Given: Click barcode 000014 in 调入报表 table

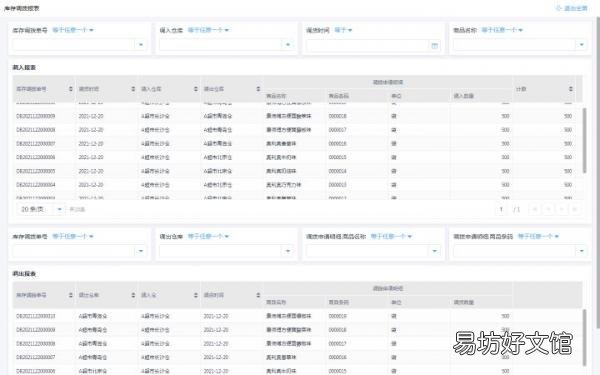Looking at the screenshot, I should pyautogui.click(x=338, y=171).
